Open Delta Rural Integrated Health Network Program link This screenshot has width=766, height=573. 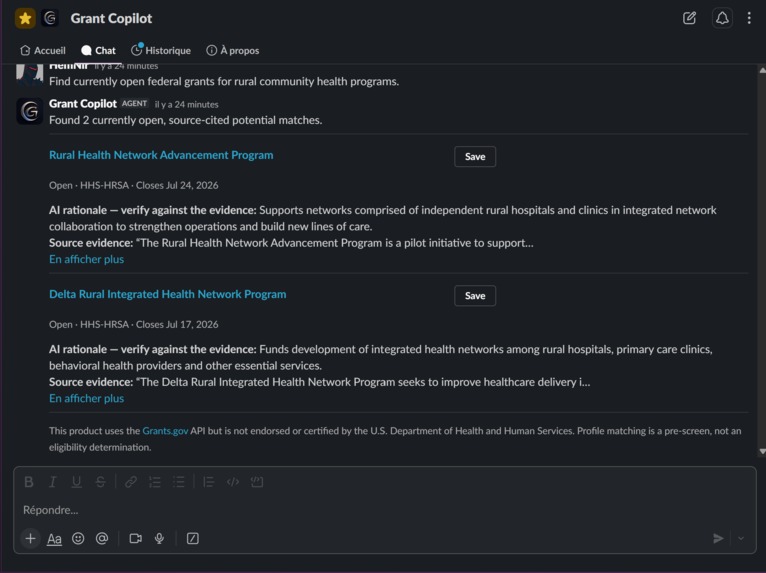(x=168, y=294)
